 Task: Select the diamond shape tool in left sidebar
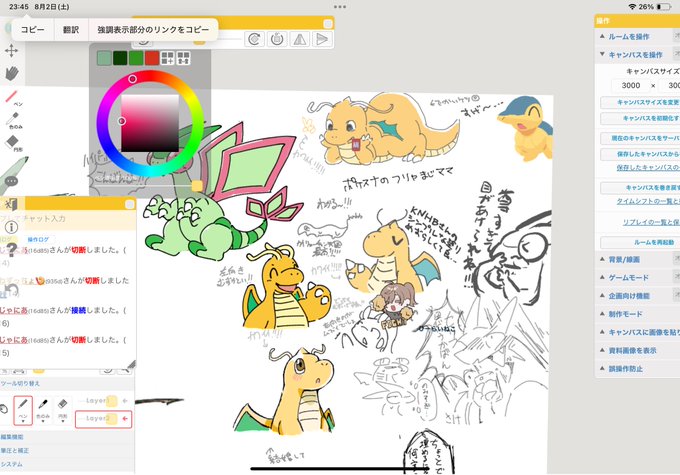[x=13, y=142]
